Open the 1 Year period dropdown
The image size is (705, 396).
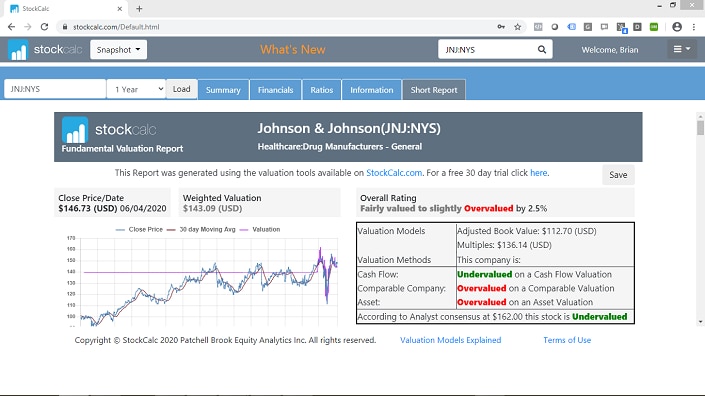coord(136,89)
